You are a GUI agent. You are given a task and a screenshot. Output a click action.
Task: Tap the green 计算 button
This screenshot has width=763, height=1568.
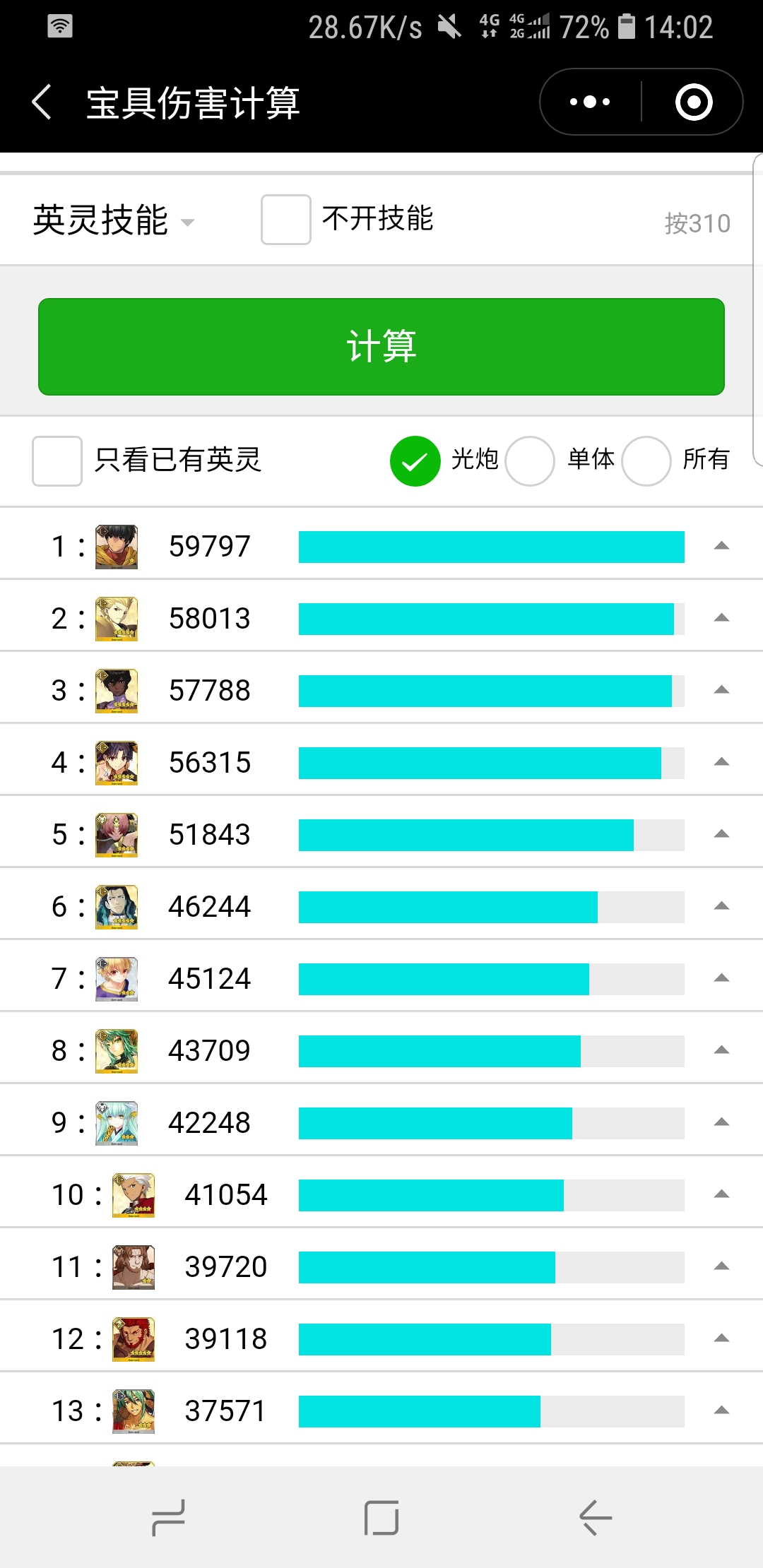pos(381,347)
